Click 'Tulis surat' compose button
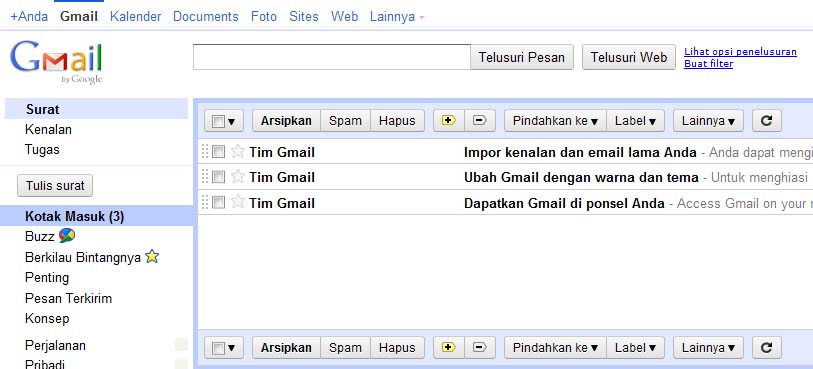 click(55, 186)
